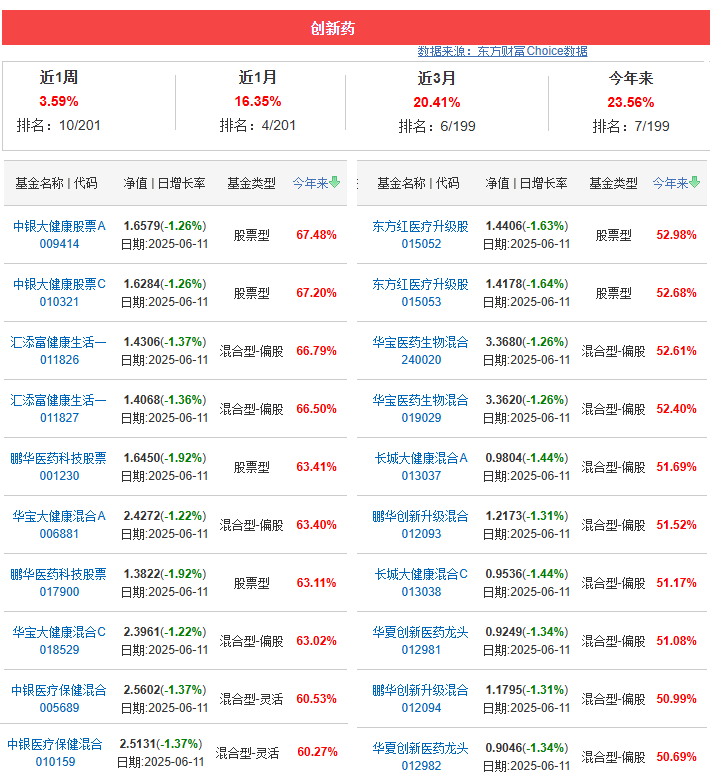Click 67.20% year-to-date return
The height and width of the screenshot is (772, 710).
click(x=316, y=293)
